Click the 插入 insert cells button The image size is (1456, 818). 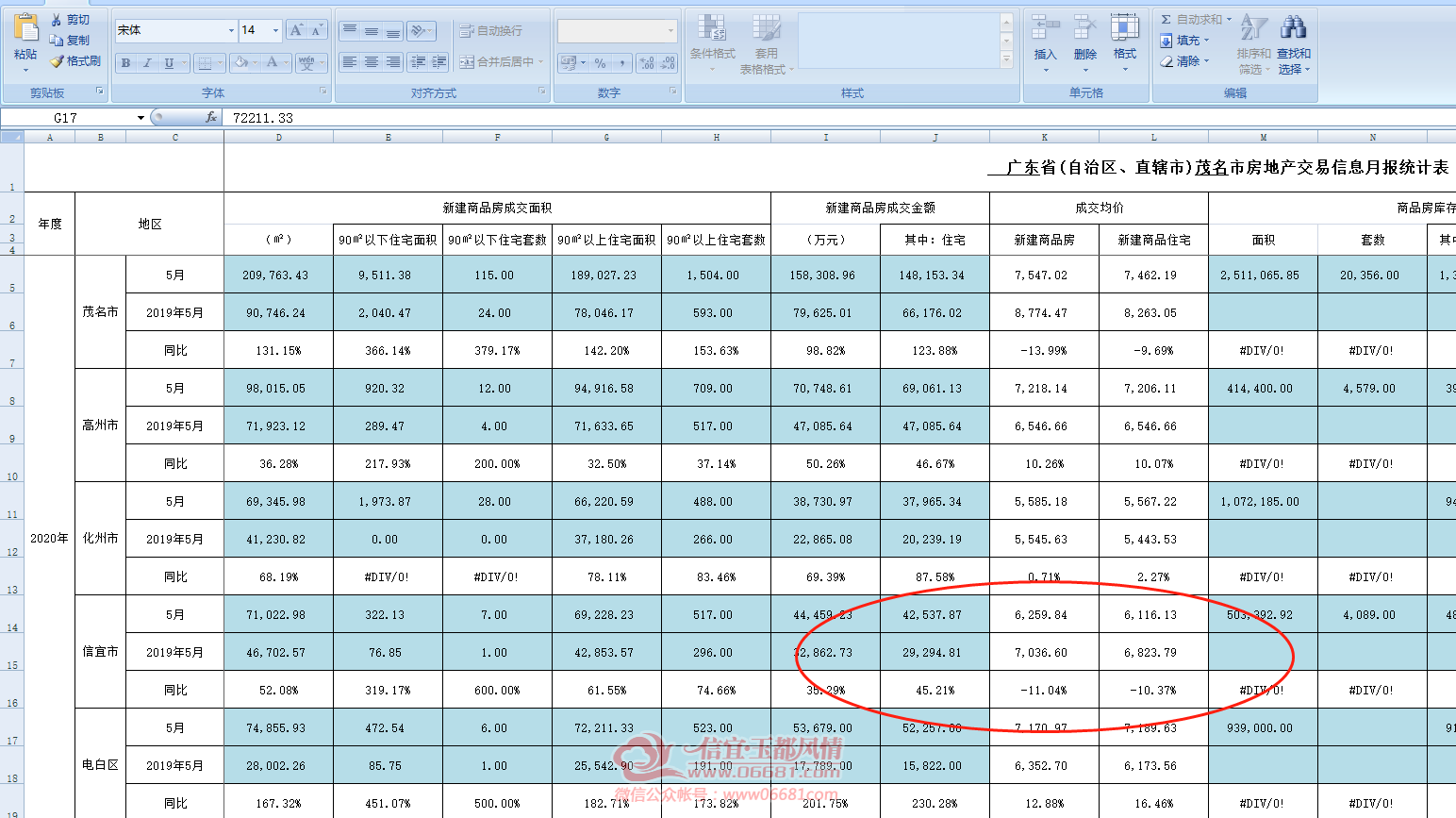click(x=1045, y=42)
